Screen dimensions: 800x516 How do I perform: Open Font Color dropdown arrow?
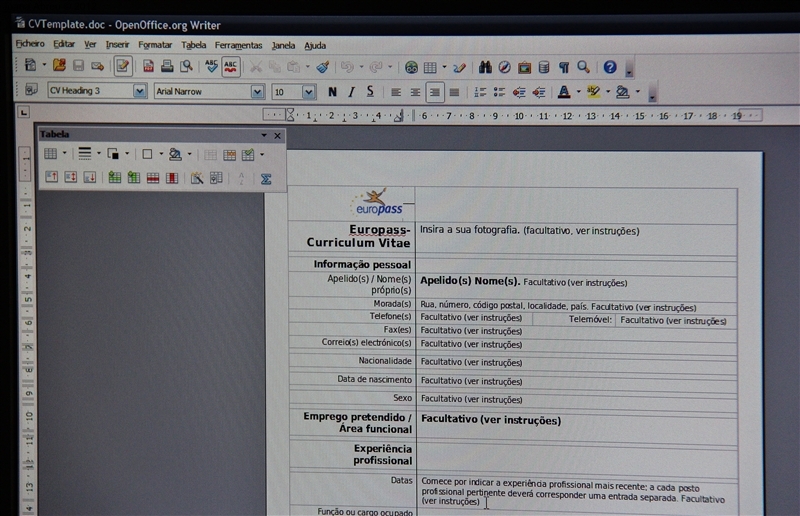(x=578, y=92)
